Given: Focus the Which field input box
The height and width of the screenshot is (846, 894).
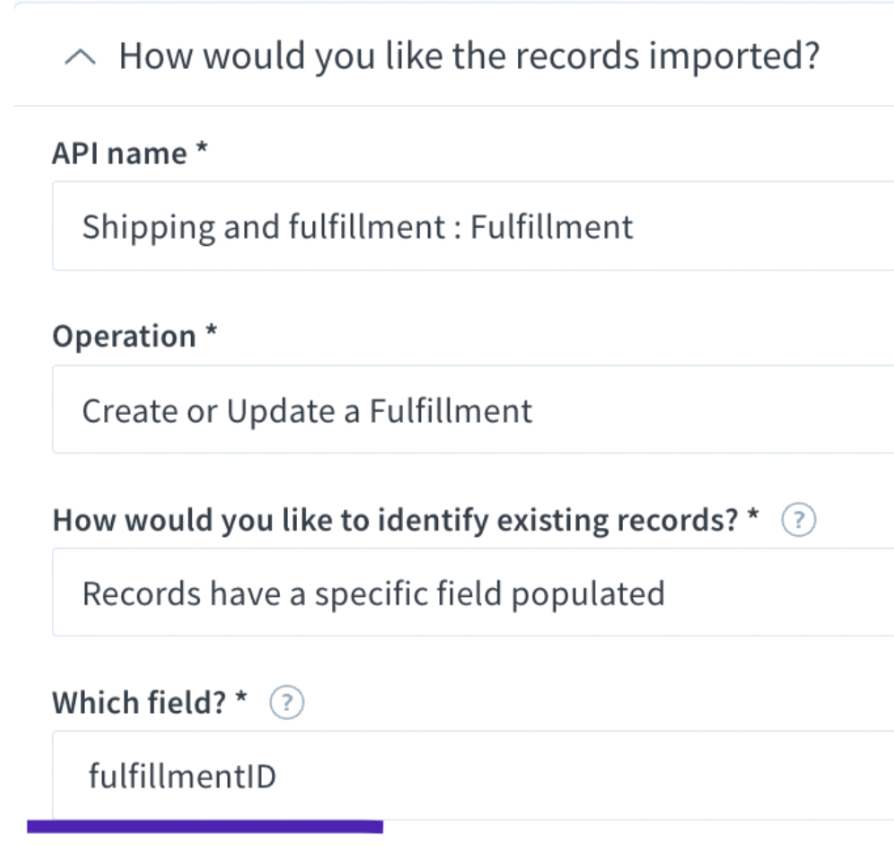Looking at the screenshot, I should click(473, 775).
